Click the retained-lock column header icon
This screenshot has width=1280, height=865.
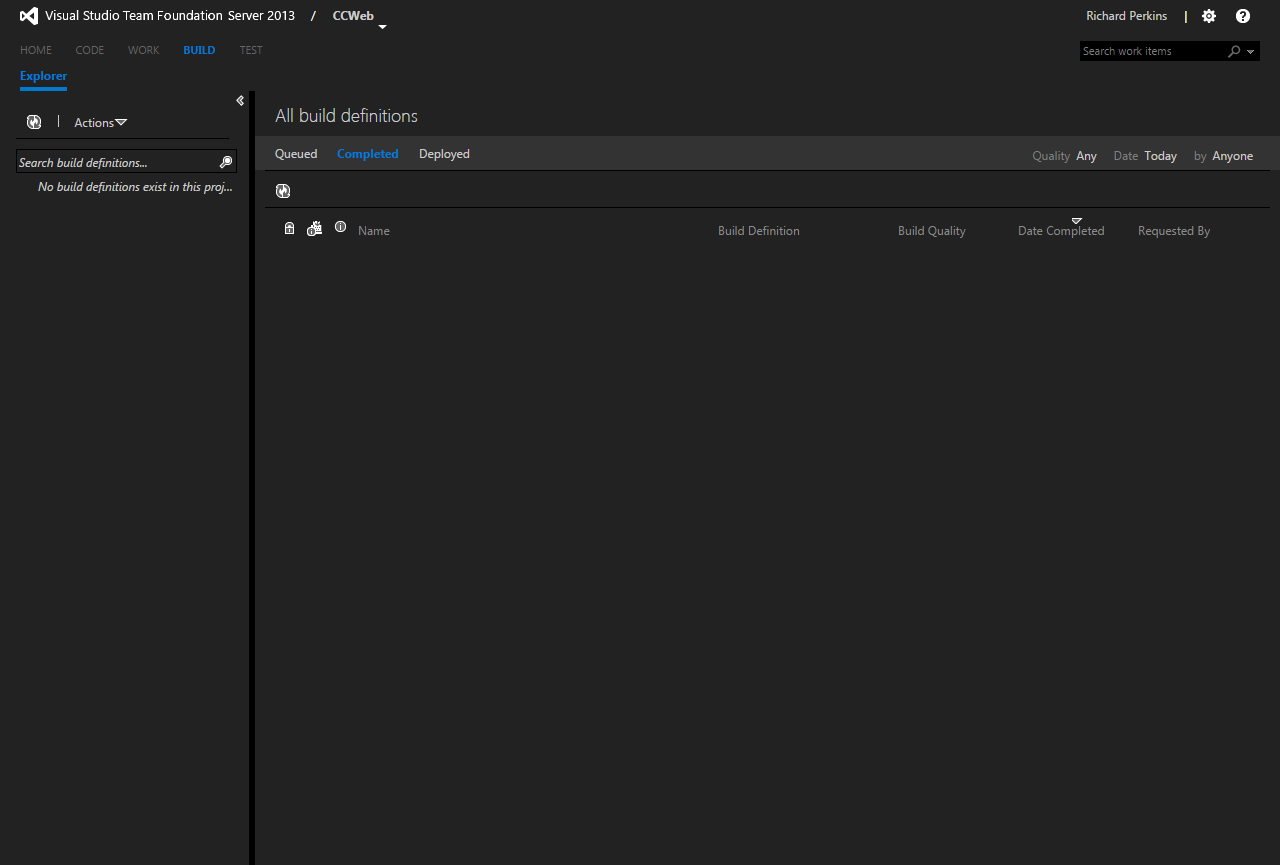(x=289, y=228)
